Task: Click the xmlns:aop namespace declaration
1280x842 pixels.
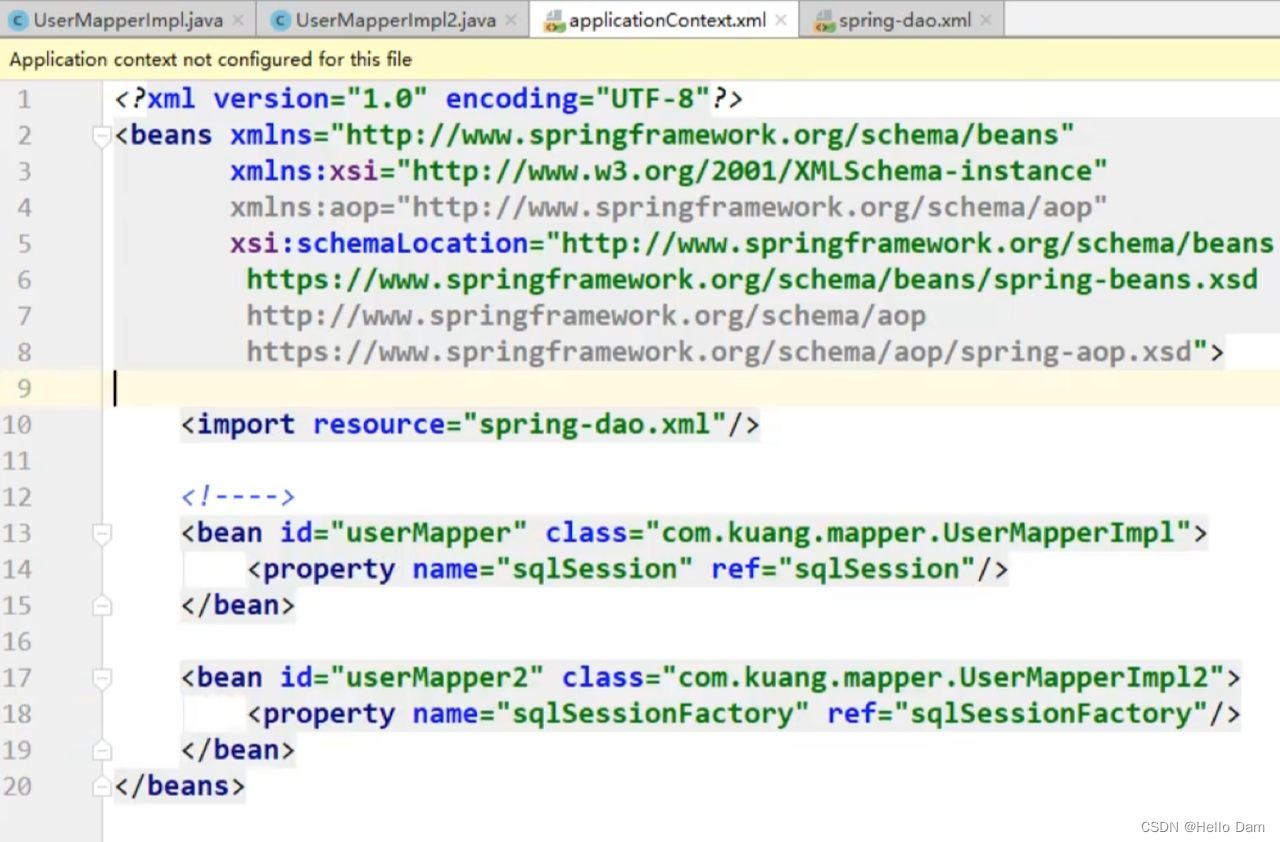Action: tap(669, 207)
